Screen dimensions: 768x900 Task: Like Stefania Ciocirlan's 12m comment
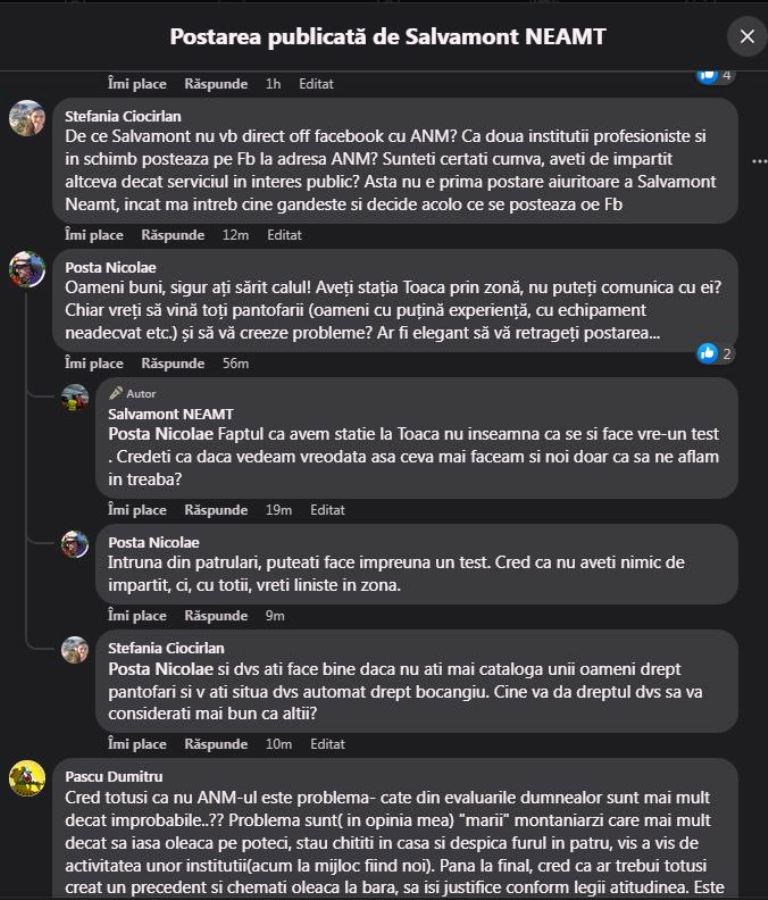94,235
